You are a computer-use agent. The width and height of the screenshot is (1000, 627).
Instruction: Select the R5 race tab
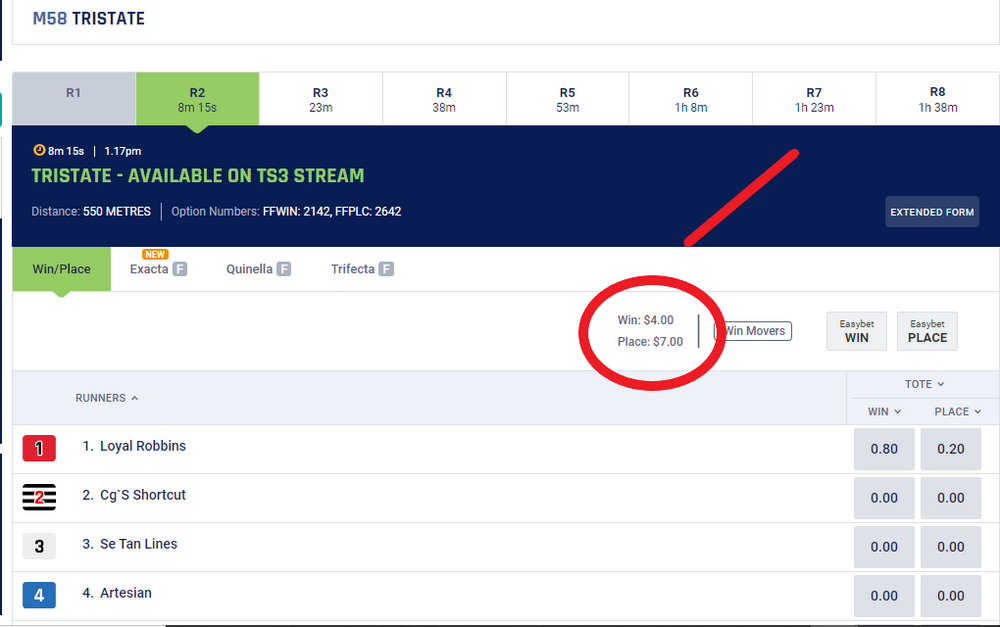(x=567, y=99)
